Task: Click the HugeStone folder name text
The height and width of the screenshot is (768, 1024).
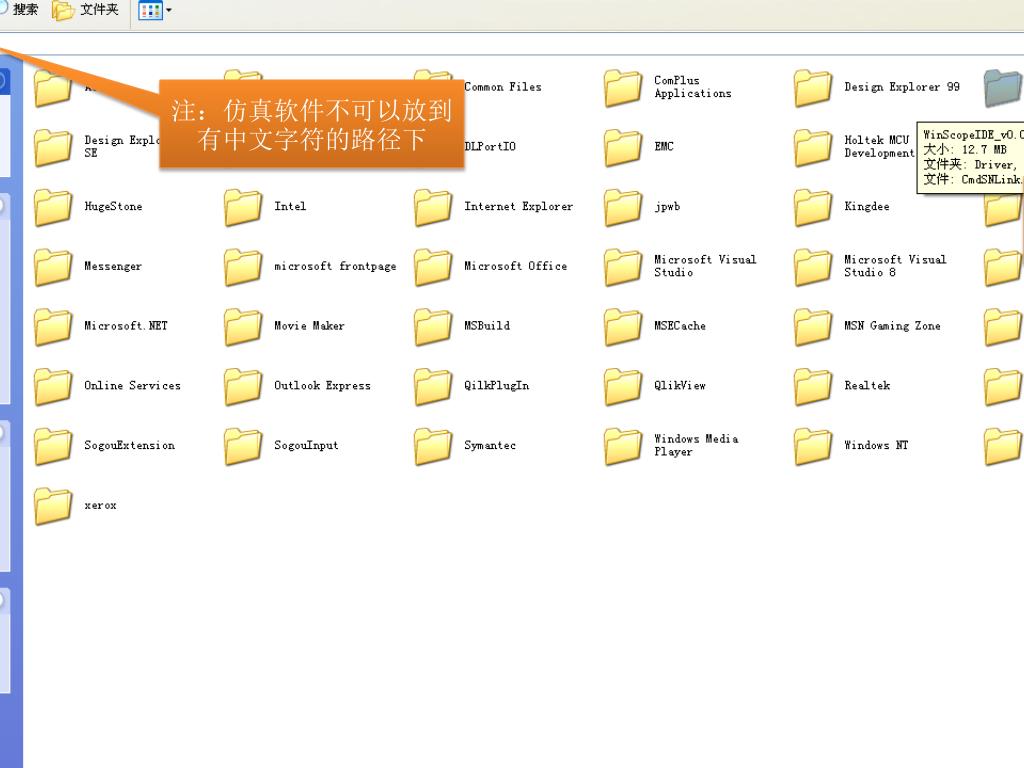Action: point(113,206)
